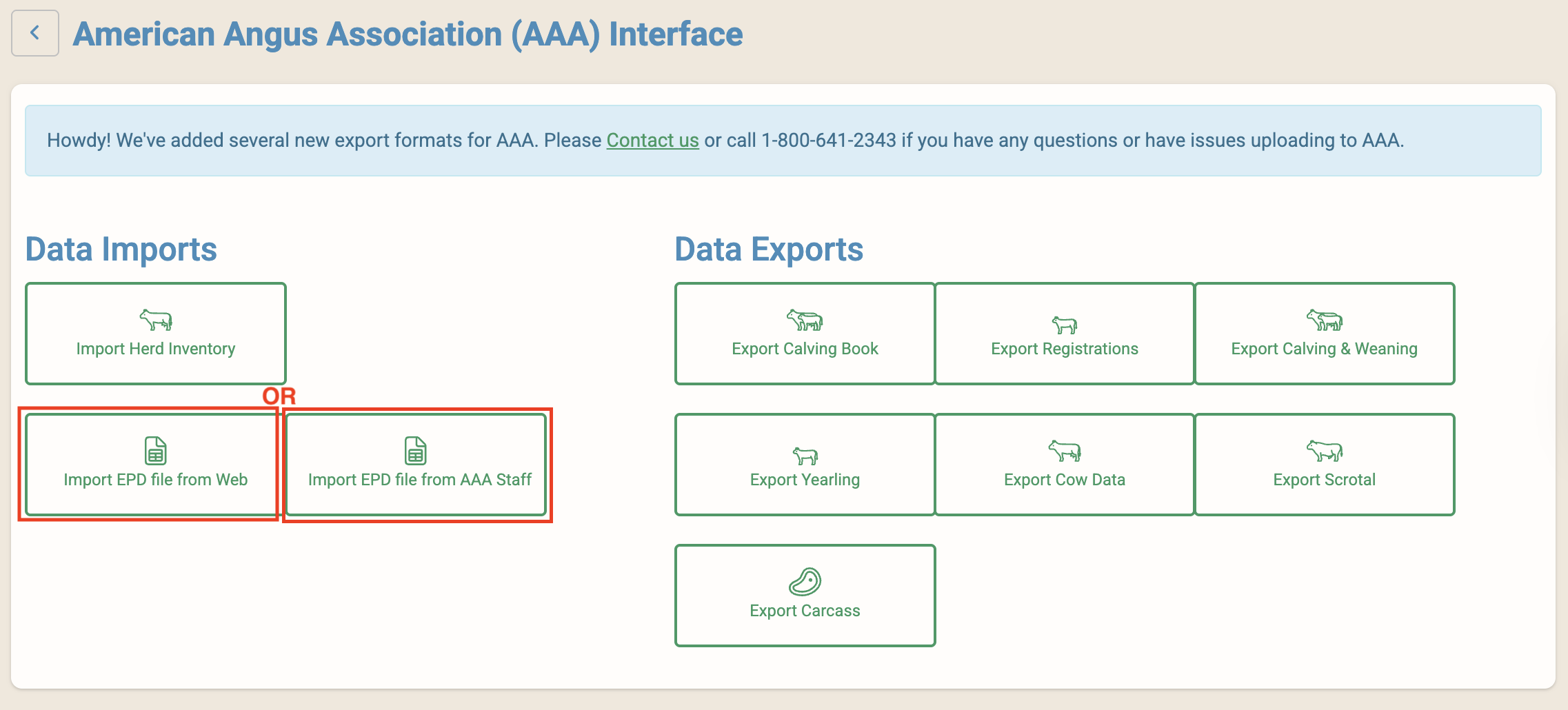This screenshot has width=1568, height=710.
Task: Click the Data Exports heading
Action: (x=769, y=250)
